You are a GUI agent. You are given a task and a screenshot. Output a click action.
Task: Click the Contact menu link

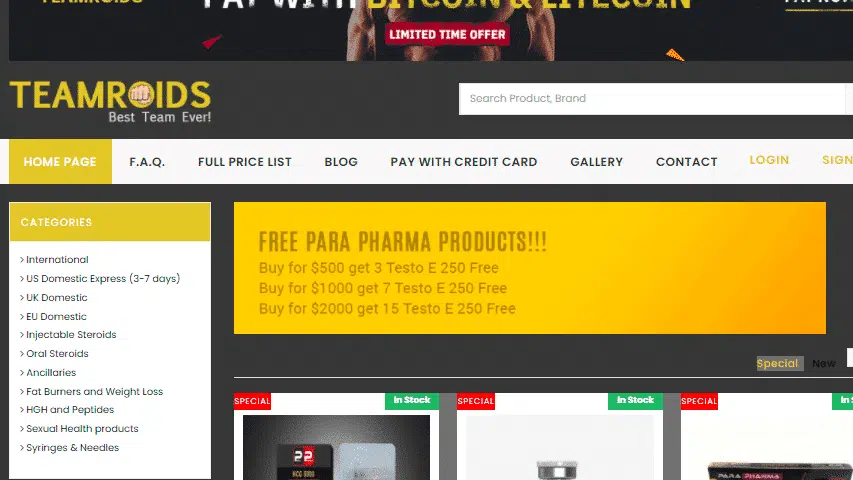click(687, 162)
